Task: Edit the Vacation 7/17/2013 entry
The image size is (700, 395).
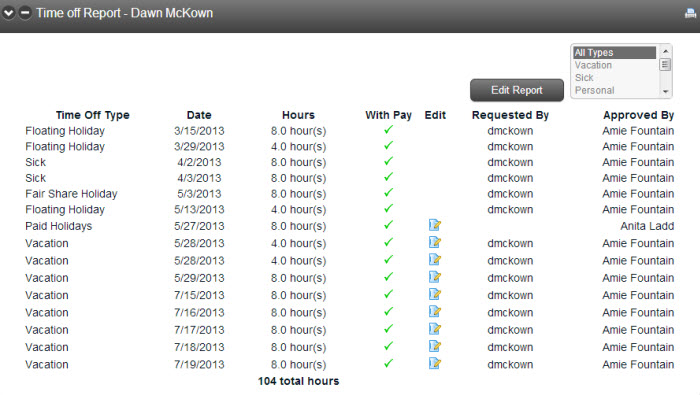Action: coord(435,329)
